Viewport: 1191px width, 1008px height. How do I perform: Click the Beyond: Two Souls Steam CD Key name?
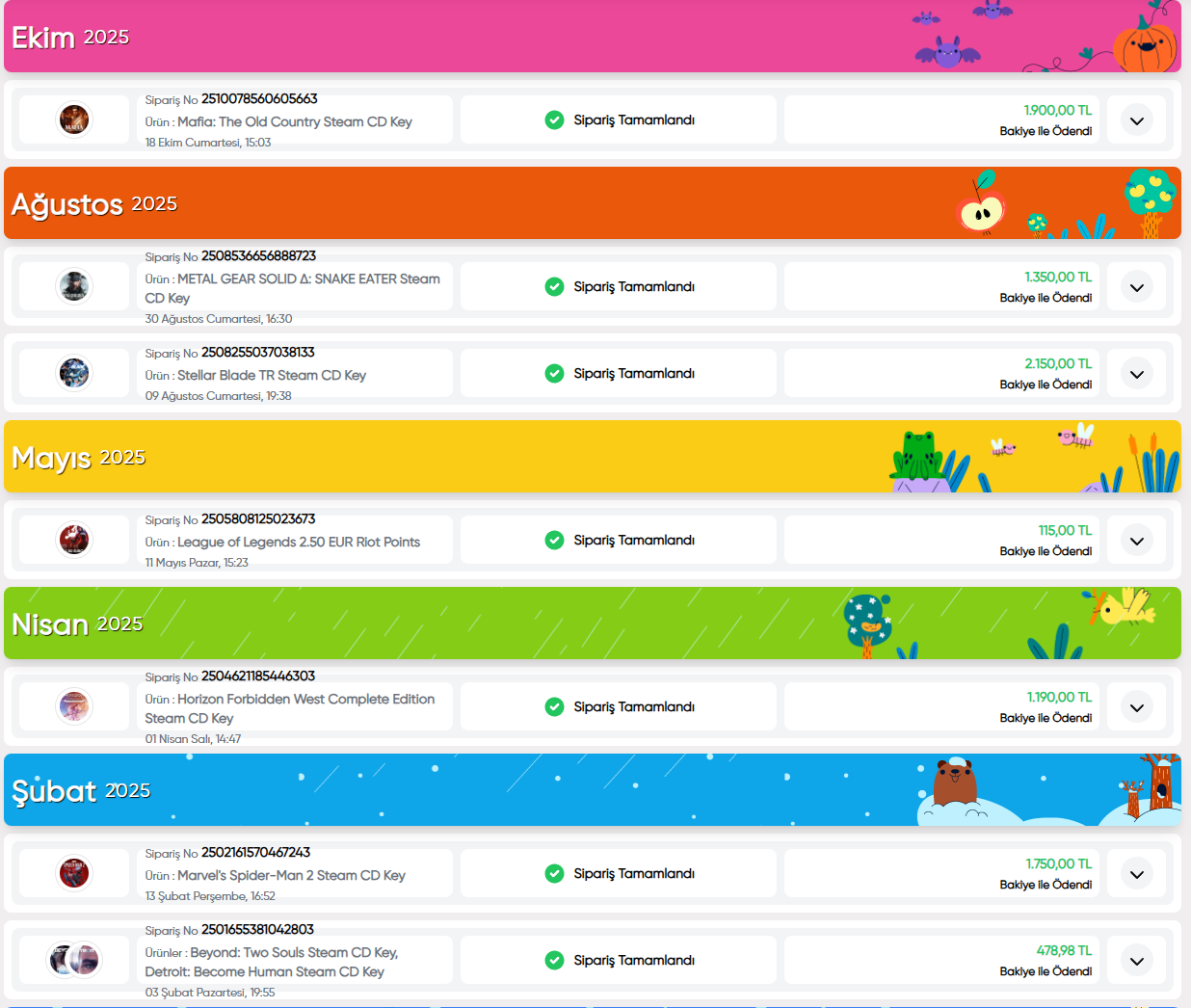click(294, 953)
